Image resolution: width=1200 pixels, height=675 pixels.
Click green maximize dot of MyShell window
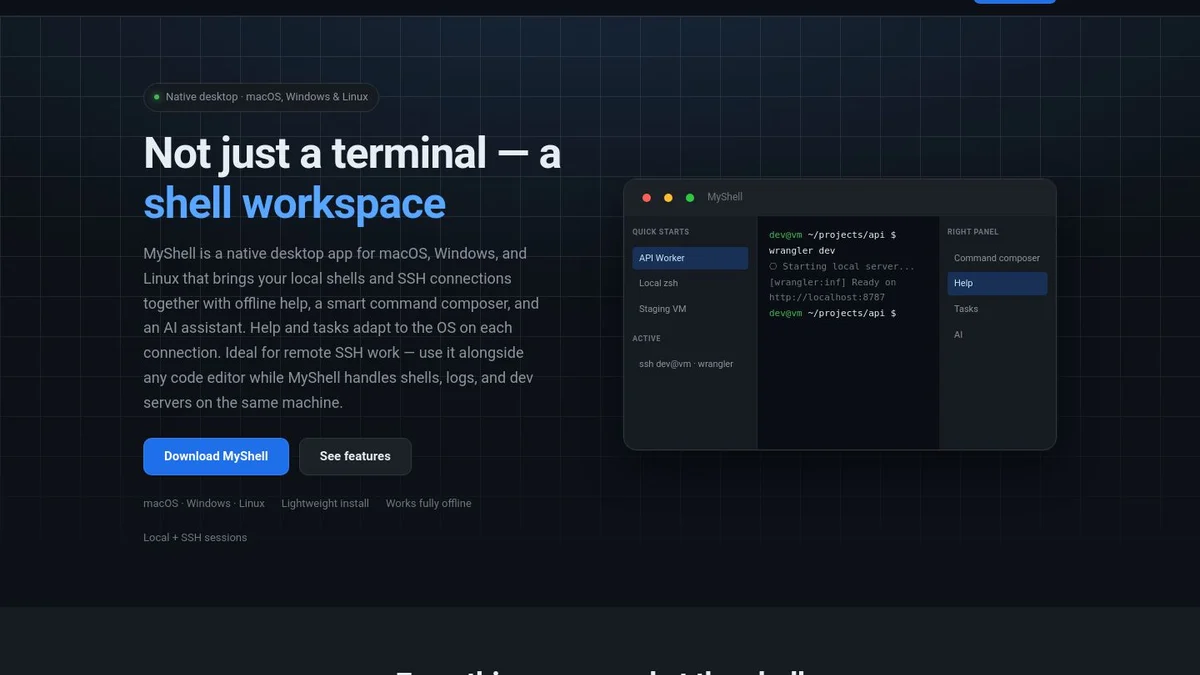[690, 198]
